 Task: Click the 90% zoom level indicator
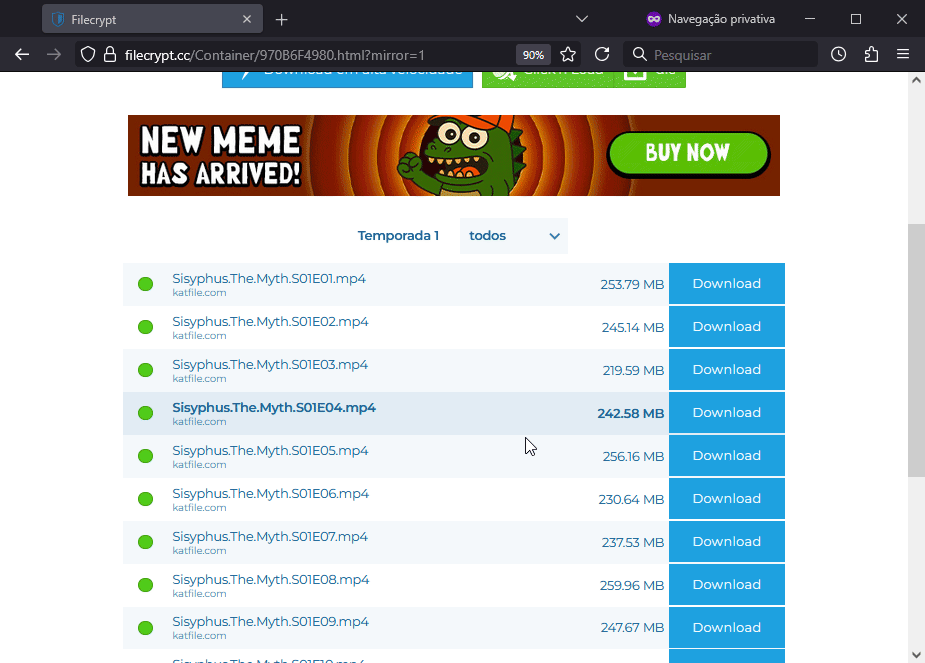533,55
